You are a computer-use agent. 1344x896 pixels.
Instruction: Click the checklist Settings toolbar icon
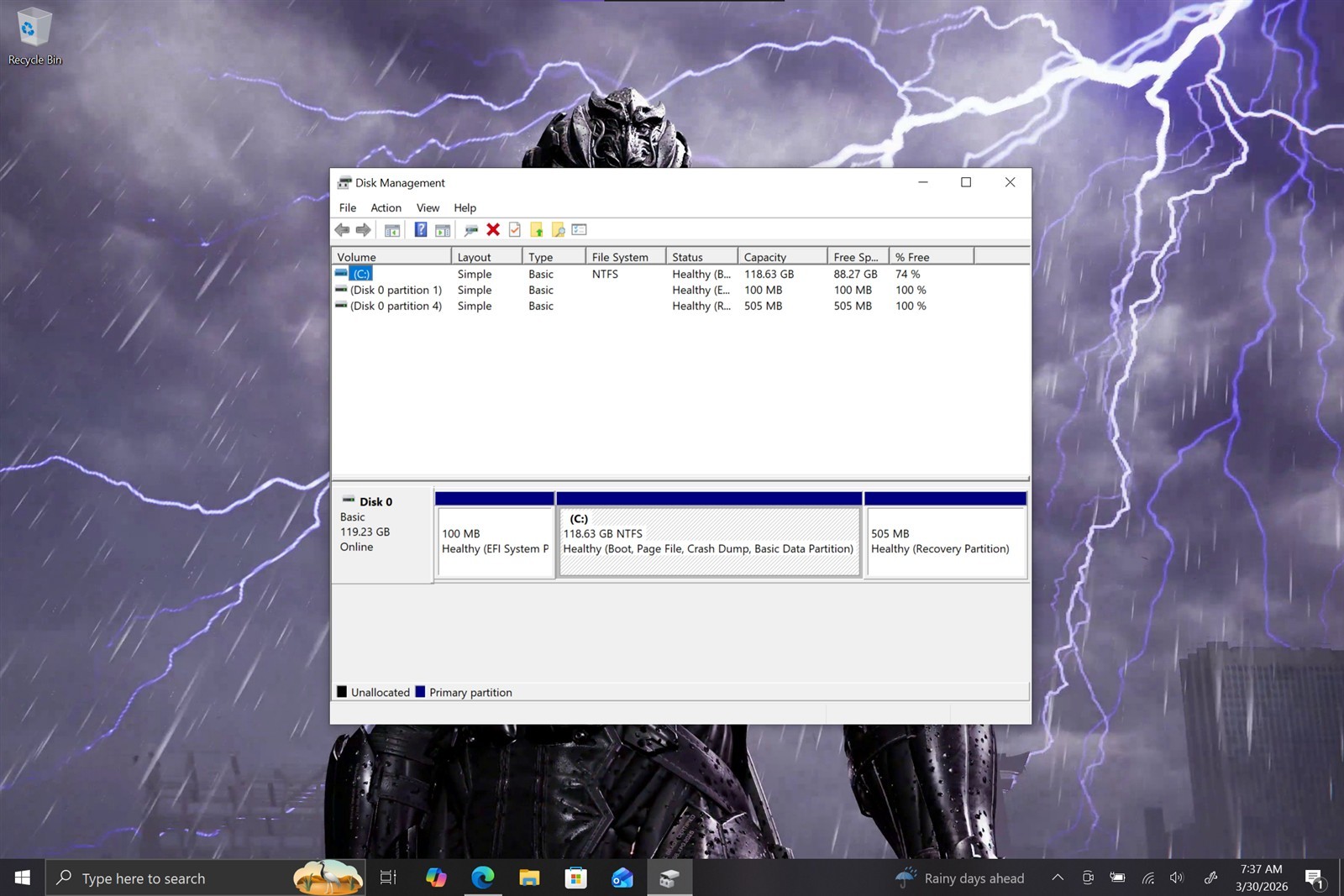580,230
